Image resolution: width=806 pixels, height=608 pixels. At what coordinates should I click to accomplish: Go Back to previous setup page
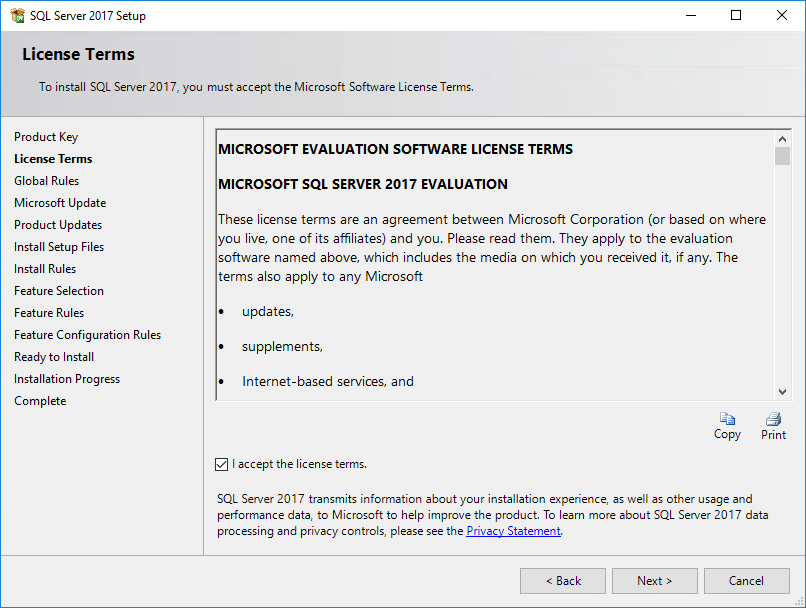tap(563, 581)
